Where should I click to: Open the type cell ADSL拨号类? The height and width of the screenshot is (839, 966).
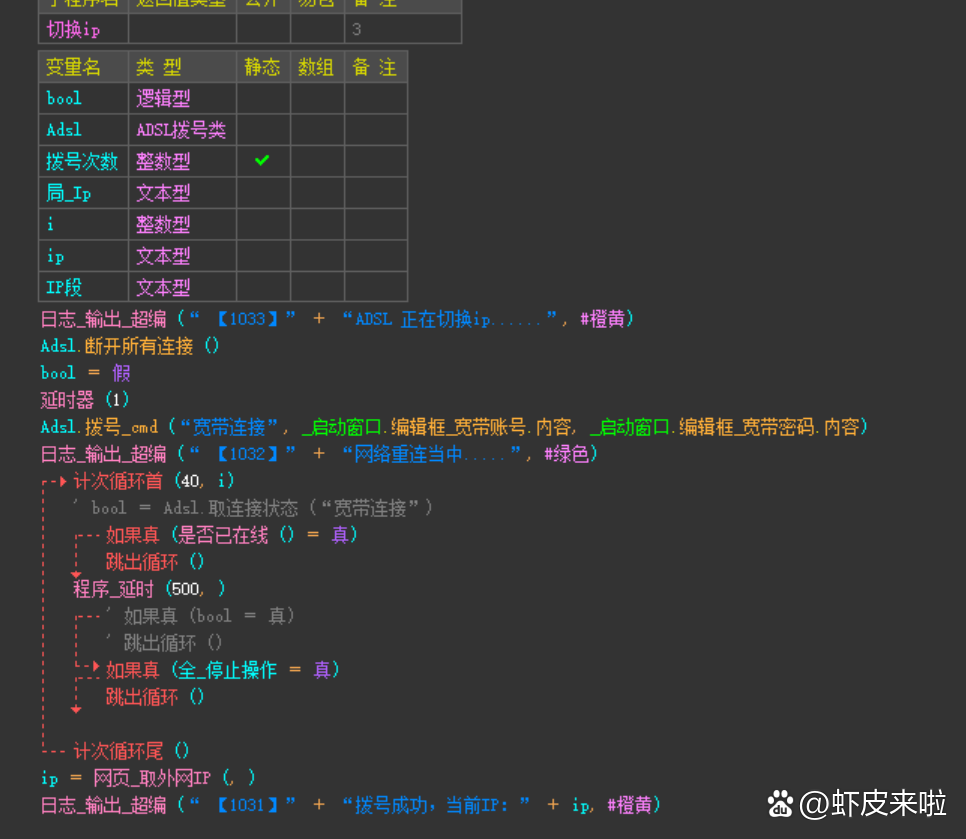click(181, 130)
